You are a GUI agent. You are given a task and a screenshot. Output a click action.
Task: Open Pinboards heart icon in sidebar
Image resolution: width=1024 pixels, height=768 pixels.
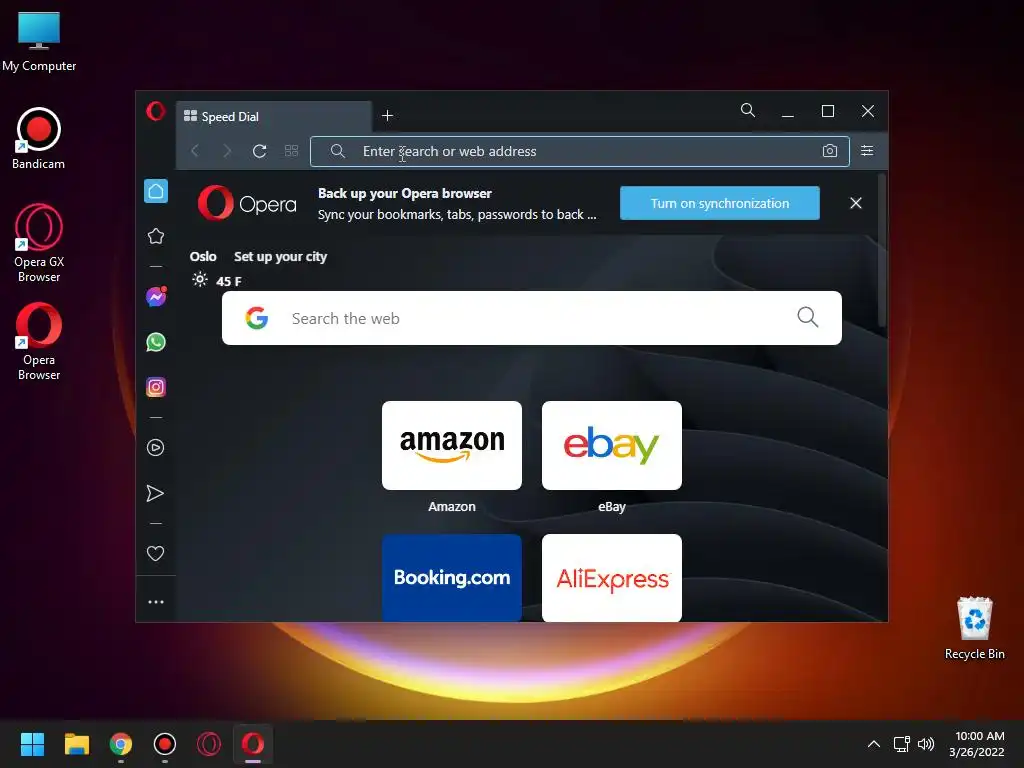coord(155,553)
